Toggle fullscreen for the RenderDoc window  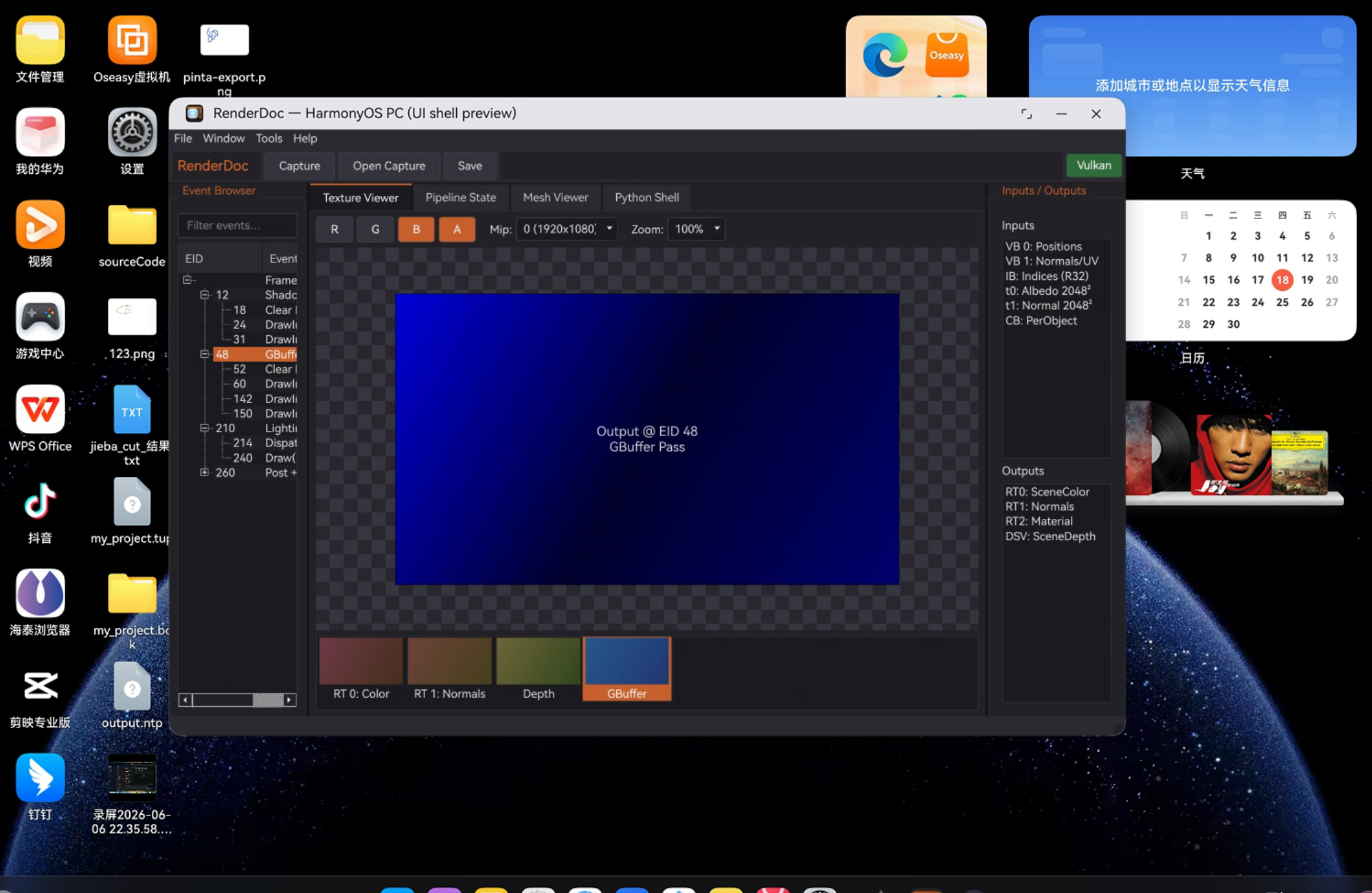point(1026,114)
